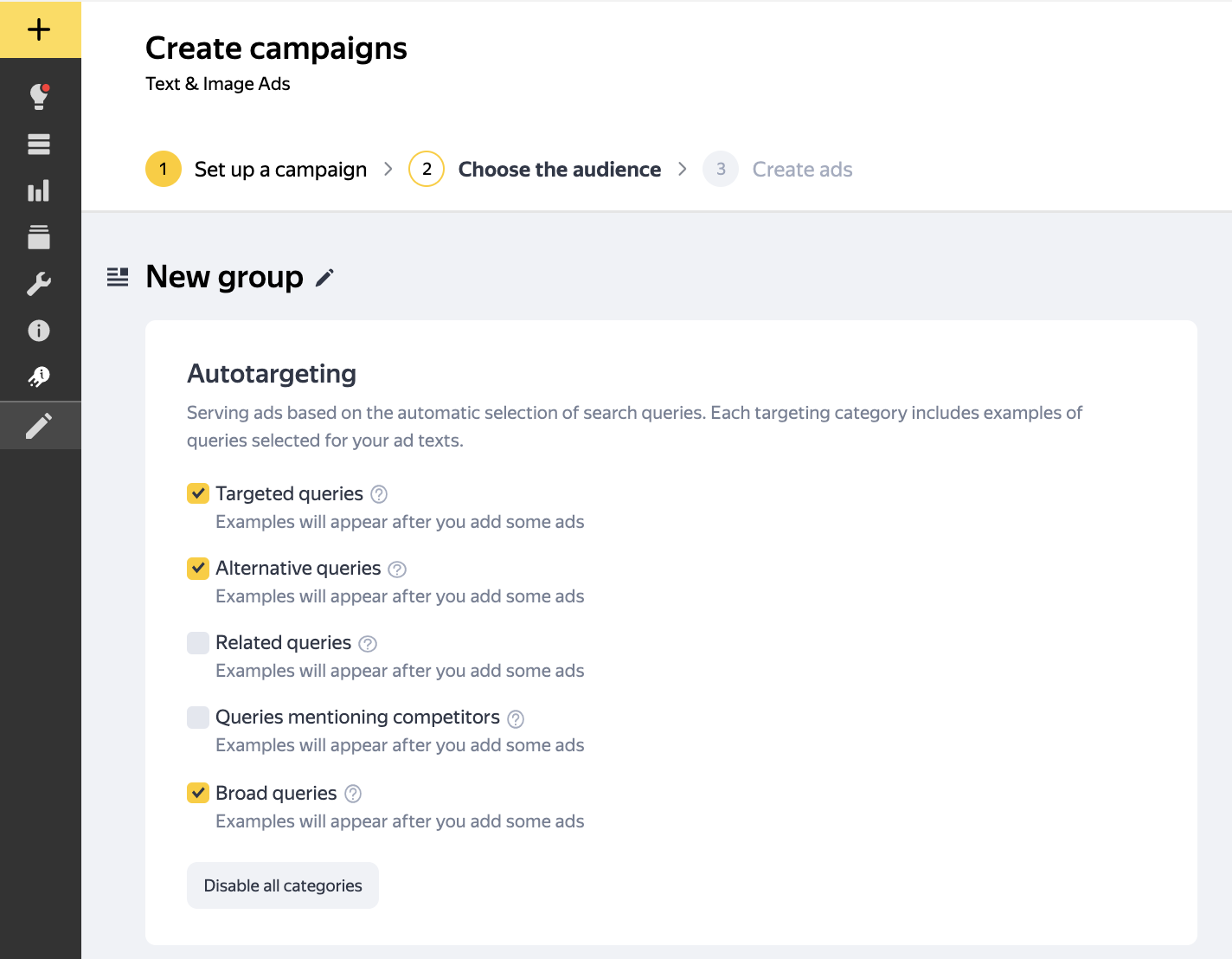Click the rocket icon in sidebar

39,377
